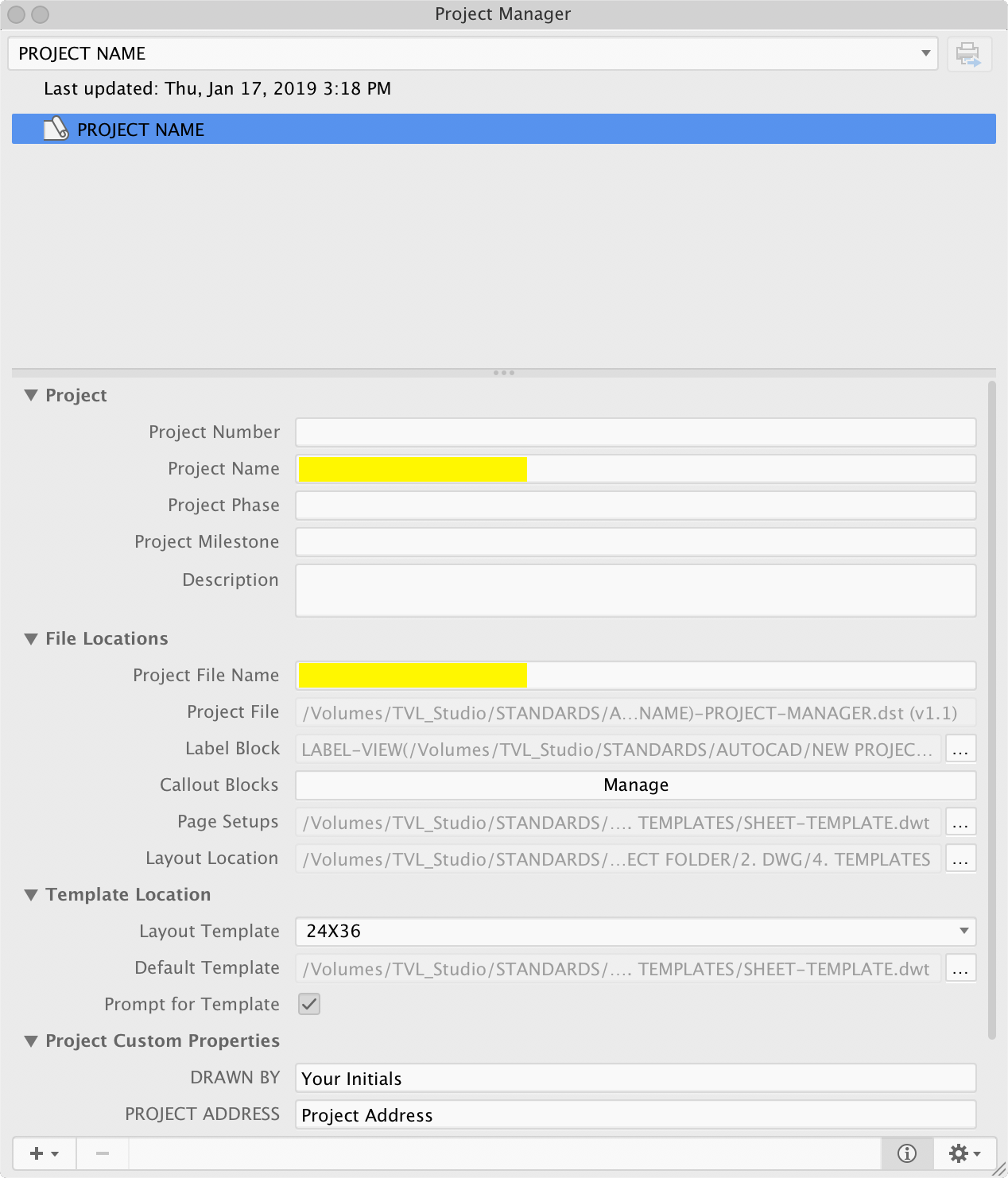Collapse the Project Custom Properties section
This screenshot has height=1178, width=1008.
tap(30, 1040)
